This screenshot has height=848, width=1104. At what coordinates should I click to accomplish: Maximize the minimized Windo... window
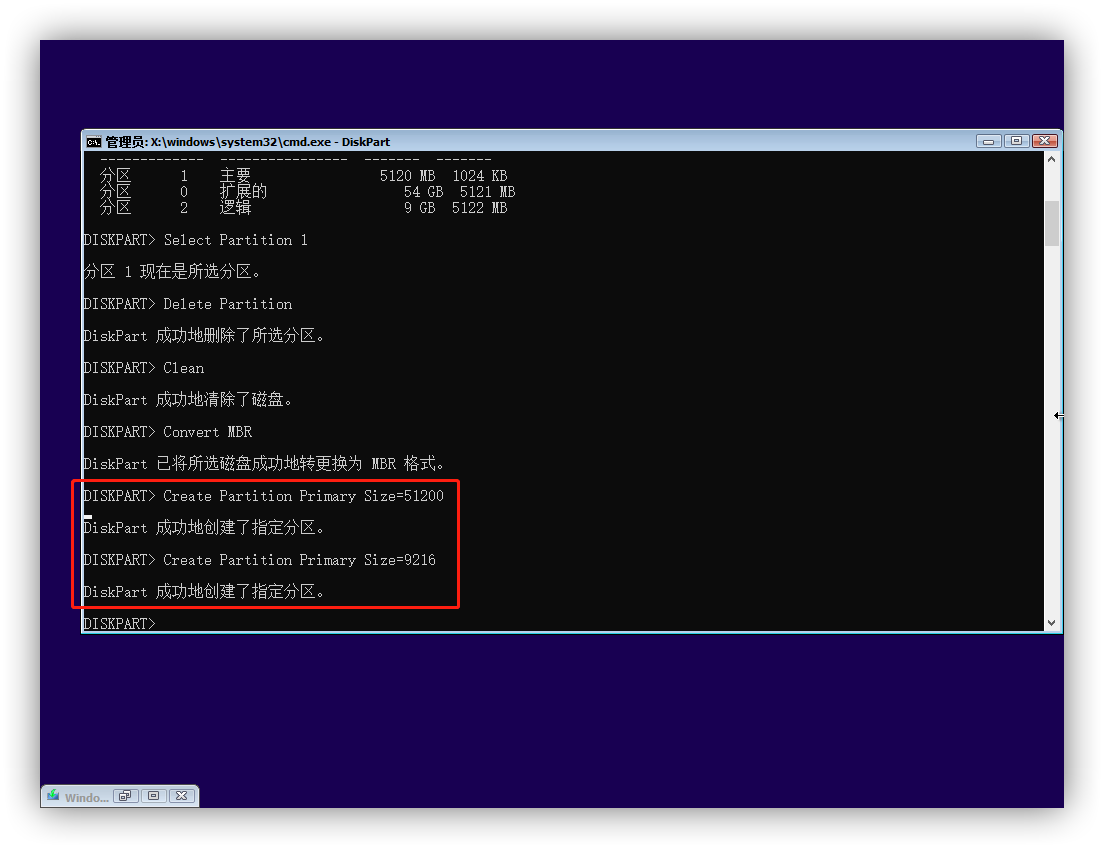point(153,796)
